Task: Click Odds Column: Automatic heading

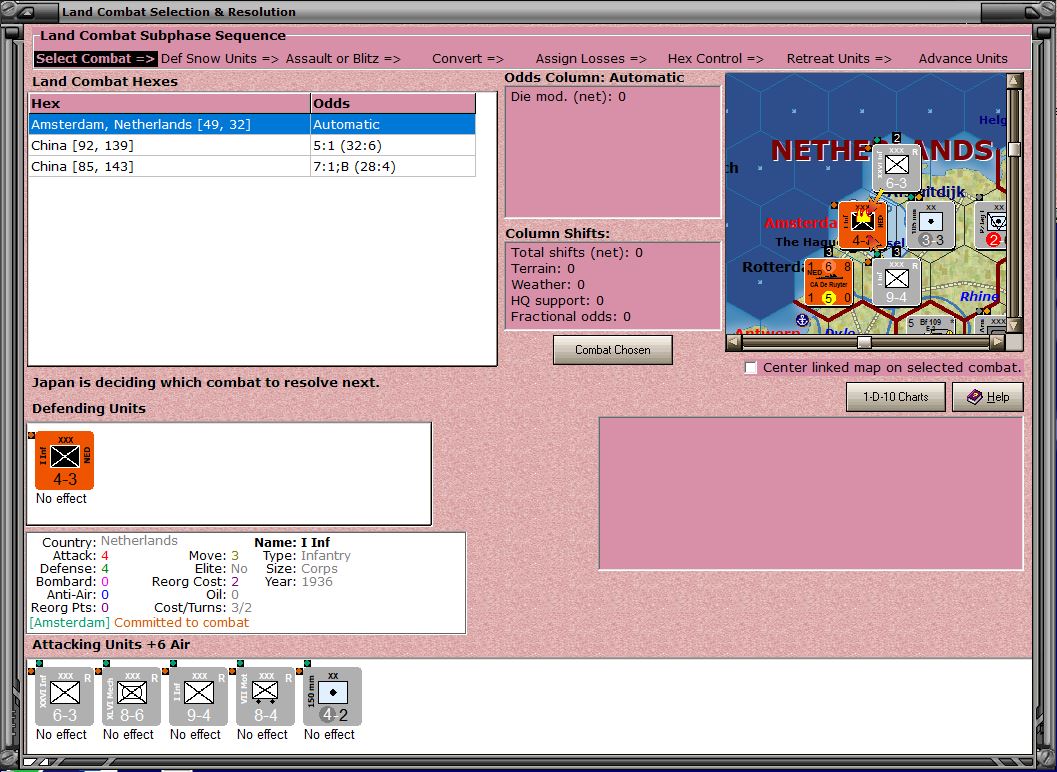Action: [594, 78]
